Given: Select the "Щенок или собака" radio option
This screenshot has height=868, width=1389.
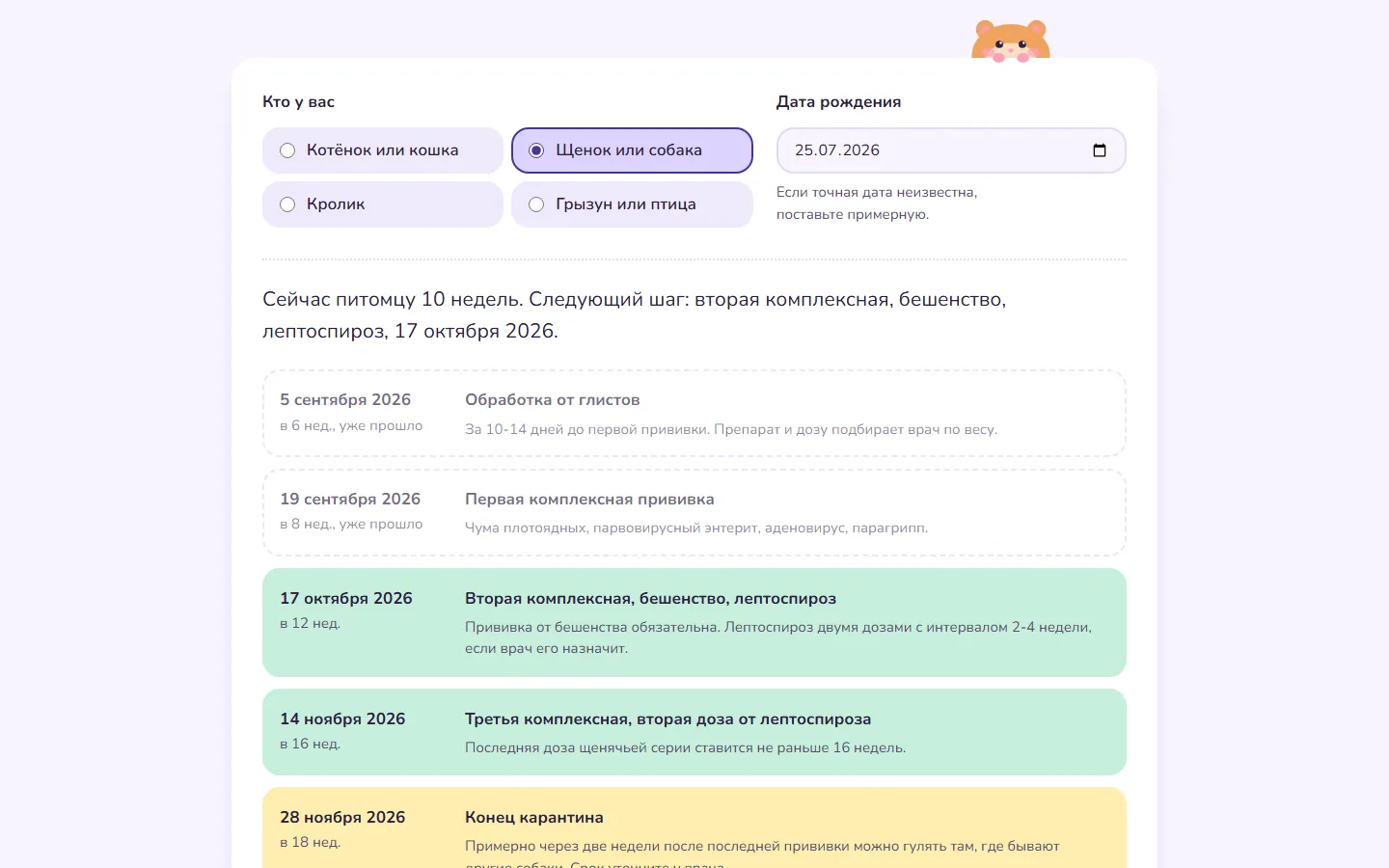Looking at the screenshot, I should click(x=632, y=150).
